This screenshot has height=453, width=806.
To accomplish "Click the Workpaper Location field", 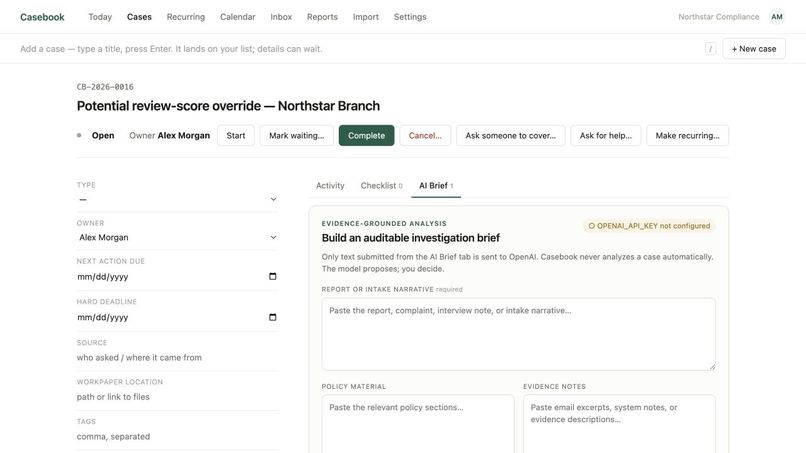I will pyautogui.click(x=177, y=397).
